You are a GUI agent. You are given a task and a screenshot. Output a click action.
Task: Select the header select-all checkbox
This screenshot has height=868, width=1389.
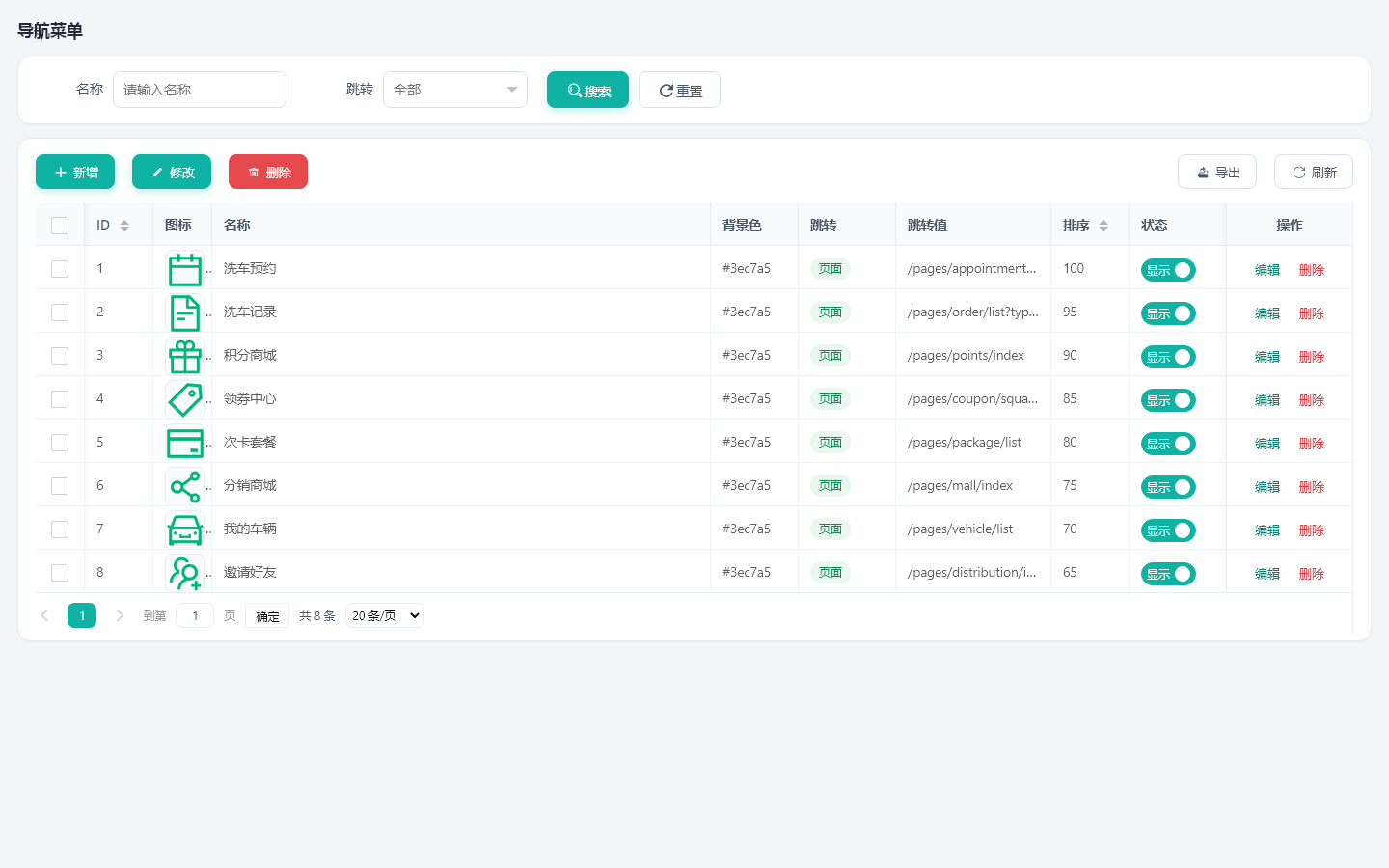(x=60, y=226)
